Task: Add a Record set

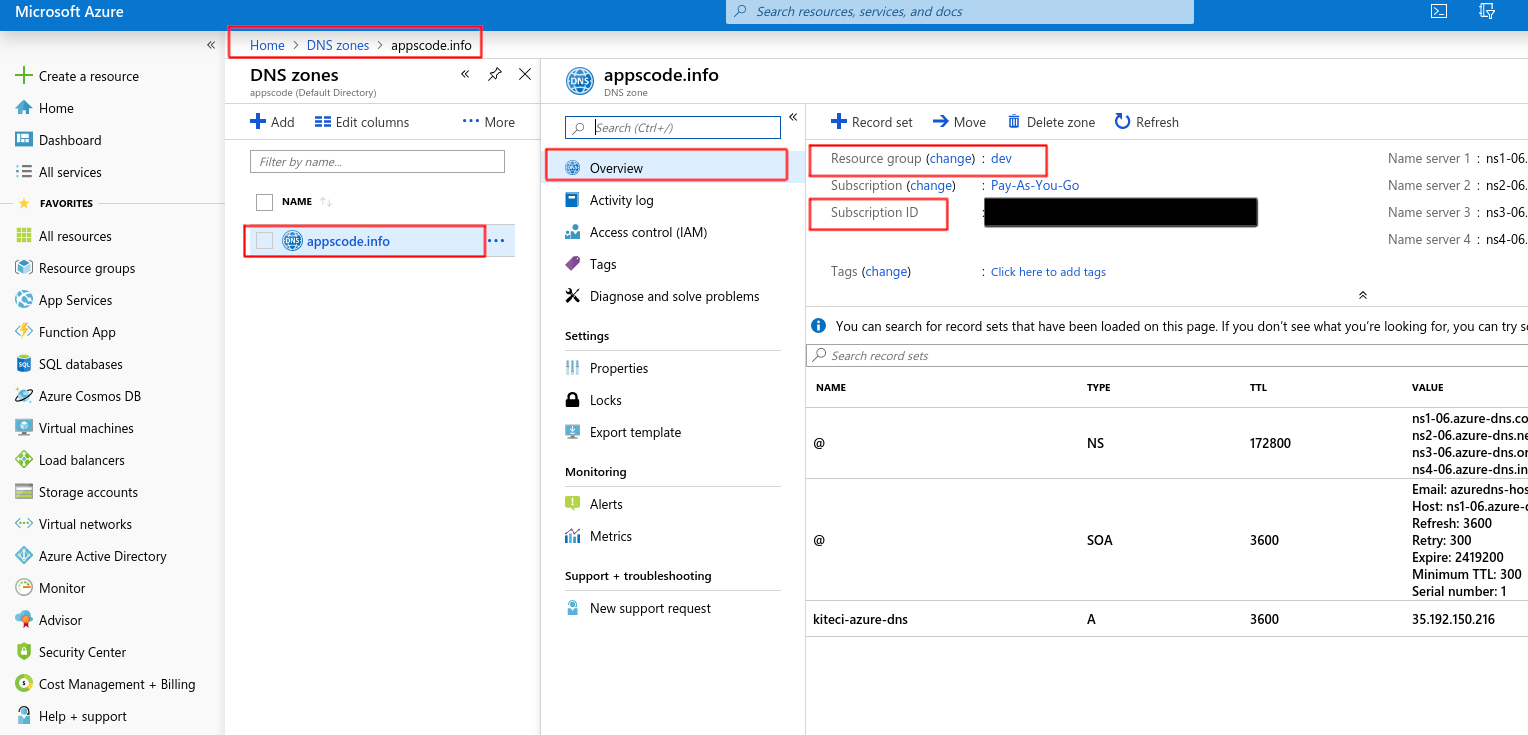Action: 872,122
